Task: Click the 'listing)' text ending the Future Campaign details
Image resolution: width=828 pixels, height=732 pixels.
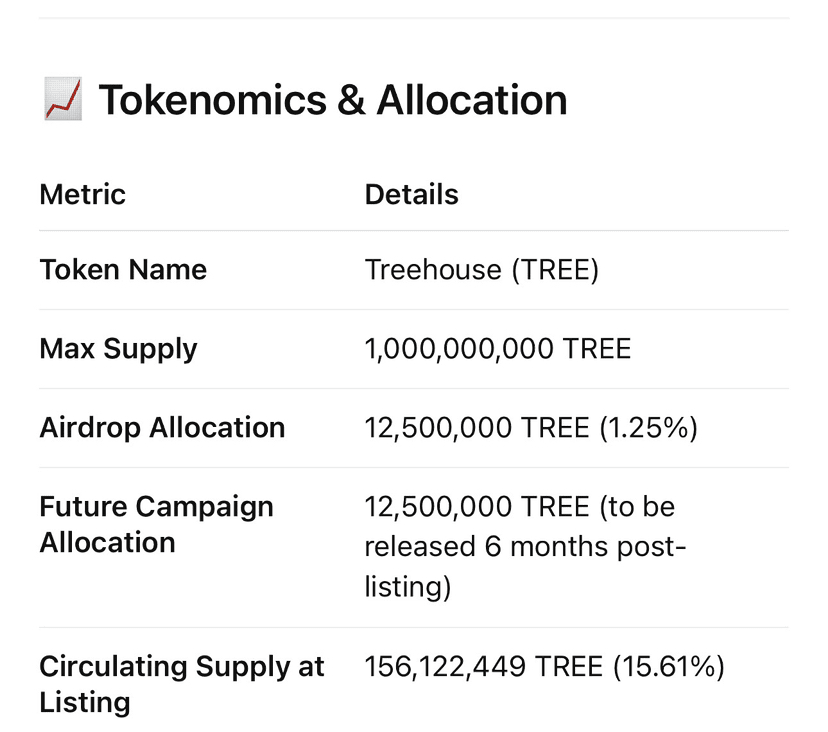Action: coord(407,586)
